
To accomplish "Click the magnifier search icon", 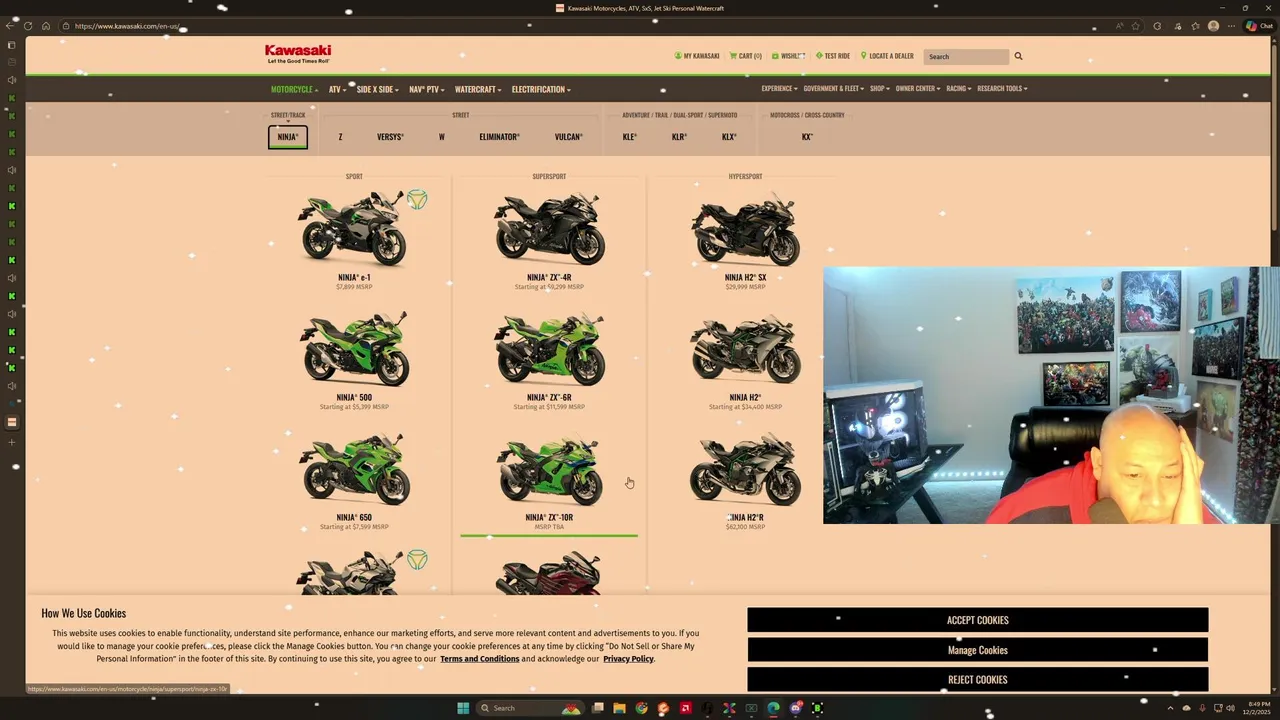I will coord(1018,56).
